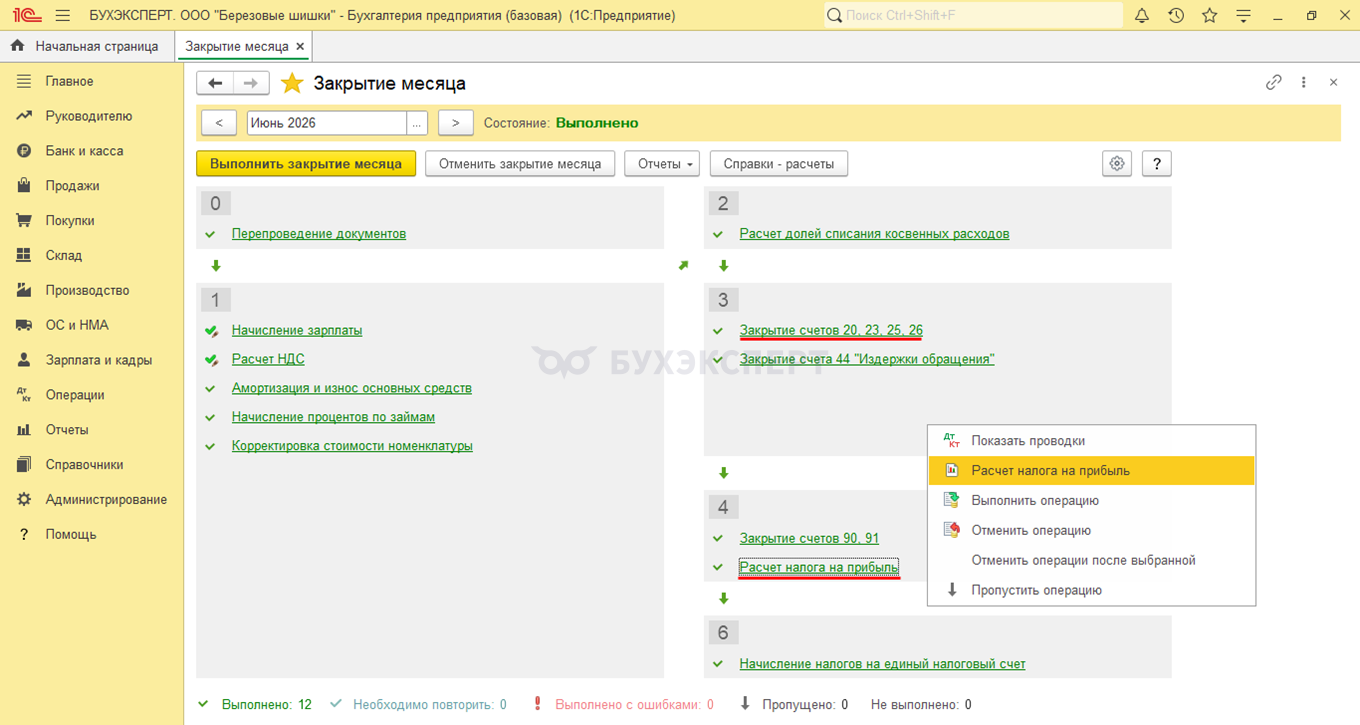Open service menu icon in title bar
Viewport: 1360px width, 725px height.
coord(1243,16)
